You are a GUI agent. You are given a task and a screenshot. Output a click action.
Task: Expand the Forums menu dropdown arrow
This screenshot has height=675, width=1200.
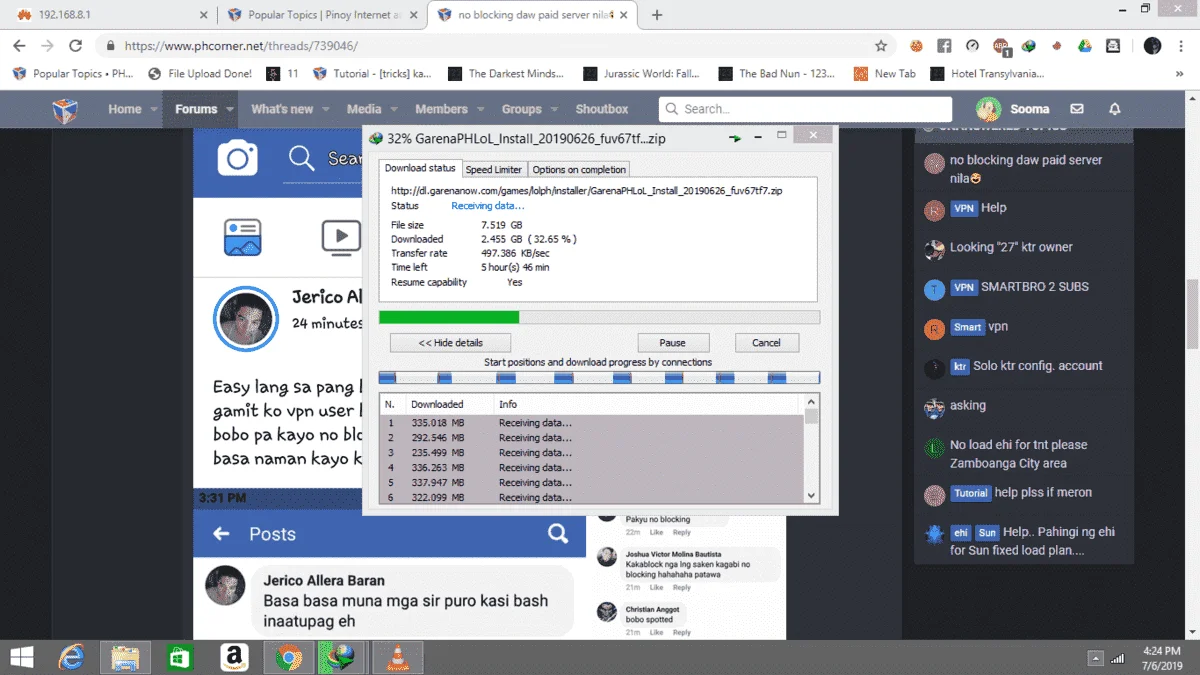[x=230, y=110]
